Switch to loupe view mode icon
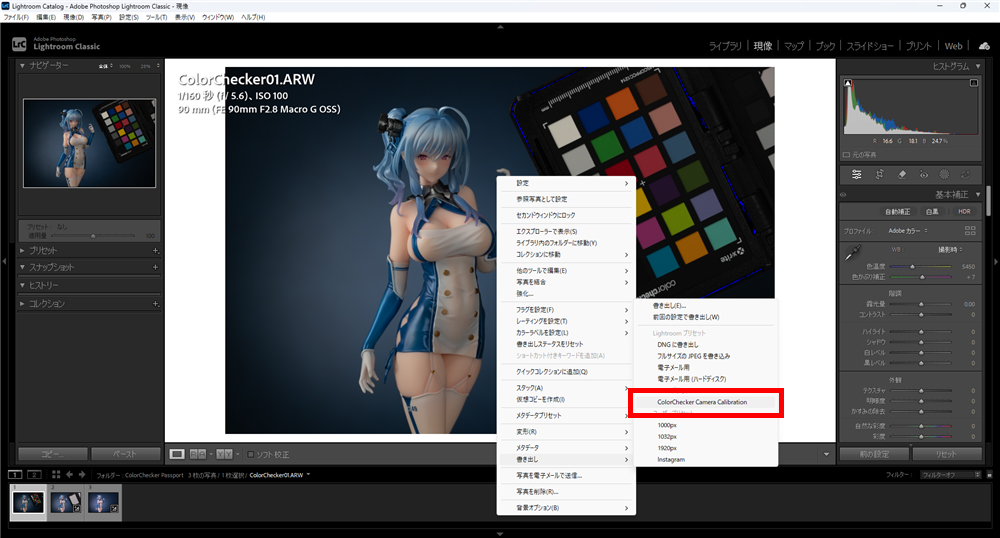 (177, 454)
